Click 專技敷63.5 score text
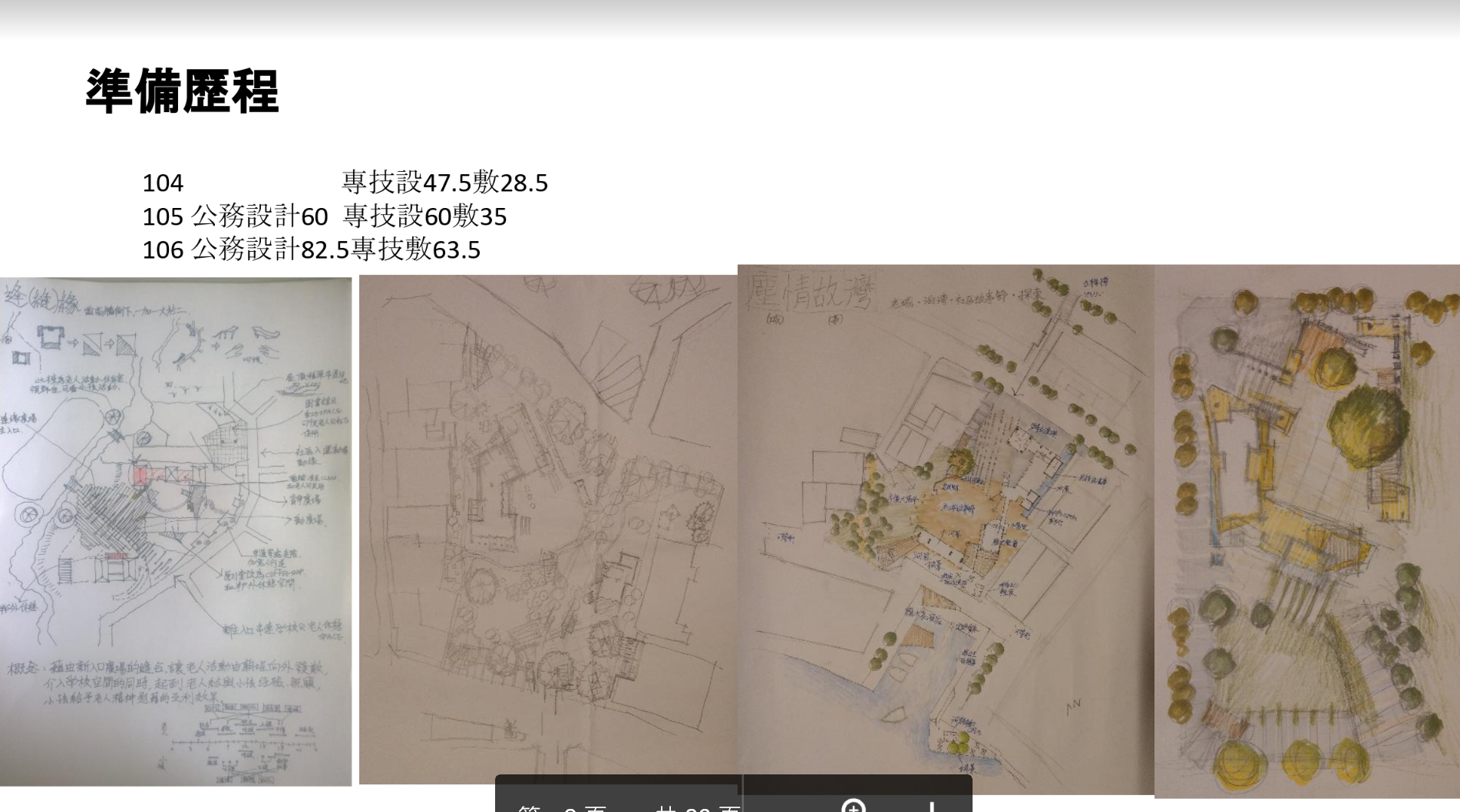This screenshot has width=1460, height=812. pos(416,250)
